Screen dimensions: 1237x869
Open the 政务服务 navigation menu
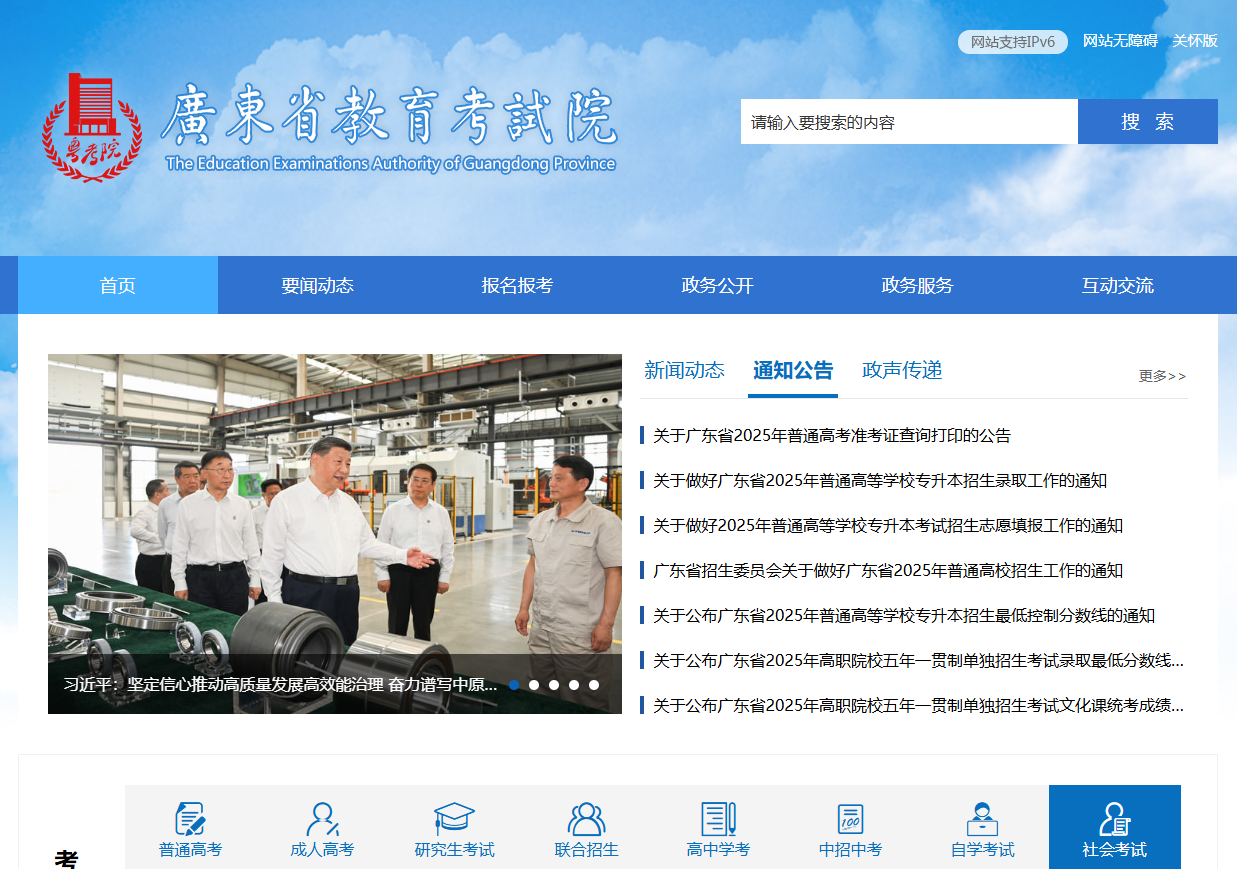(x=918, y=285)
